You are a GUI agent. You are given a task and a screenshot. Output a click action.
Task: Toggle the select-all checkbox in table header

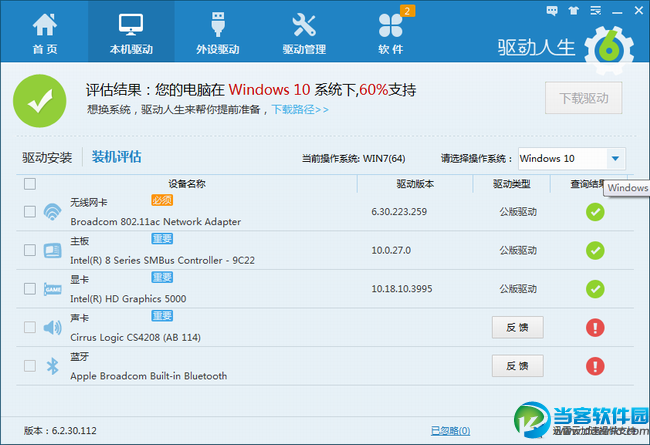[x=30, y=184]
